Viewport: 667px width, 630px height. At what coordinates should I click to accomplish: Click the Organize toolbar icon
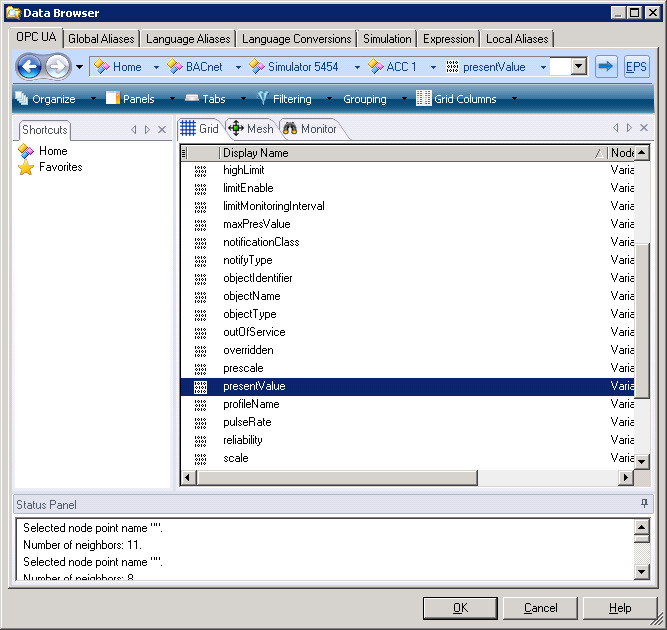click(22, 99)
